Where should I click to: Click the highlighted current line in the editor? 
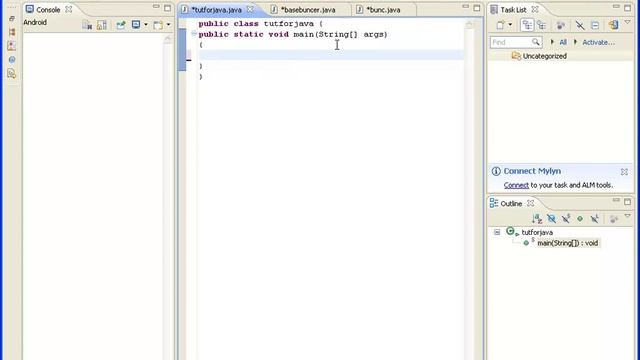[331, 55]
